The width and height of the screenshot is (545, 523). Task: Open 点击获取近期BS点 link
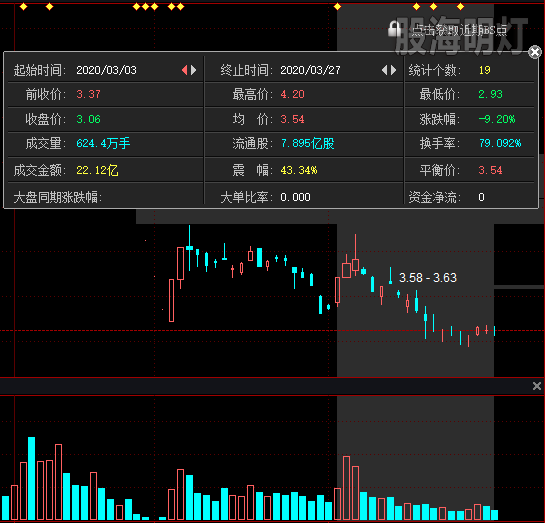coord(459,31)
